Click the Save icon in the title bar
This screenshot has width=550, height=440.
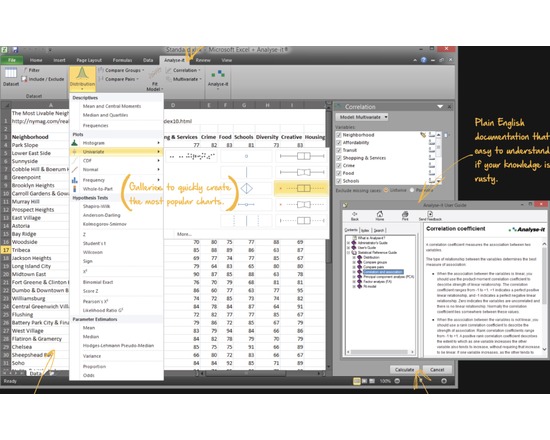15,50
